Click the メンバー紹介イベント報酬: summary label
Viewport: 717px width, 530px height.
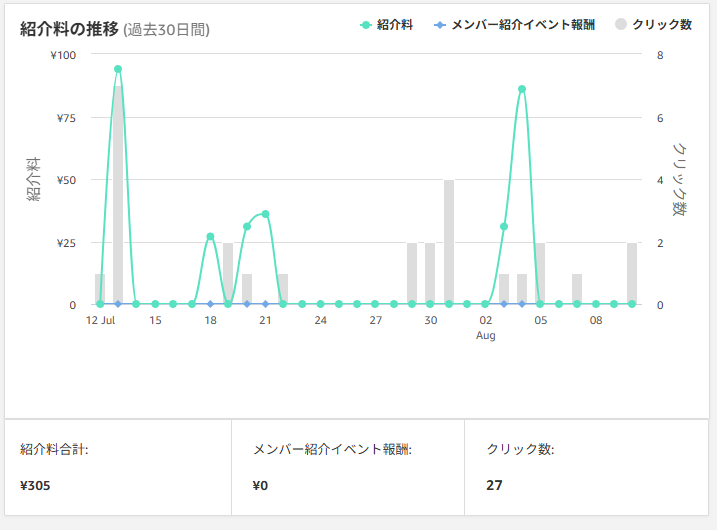point(332,449)
